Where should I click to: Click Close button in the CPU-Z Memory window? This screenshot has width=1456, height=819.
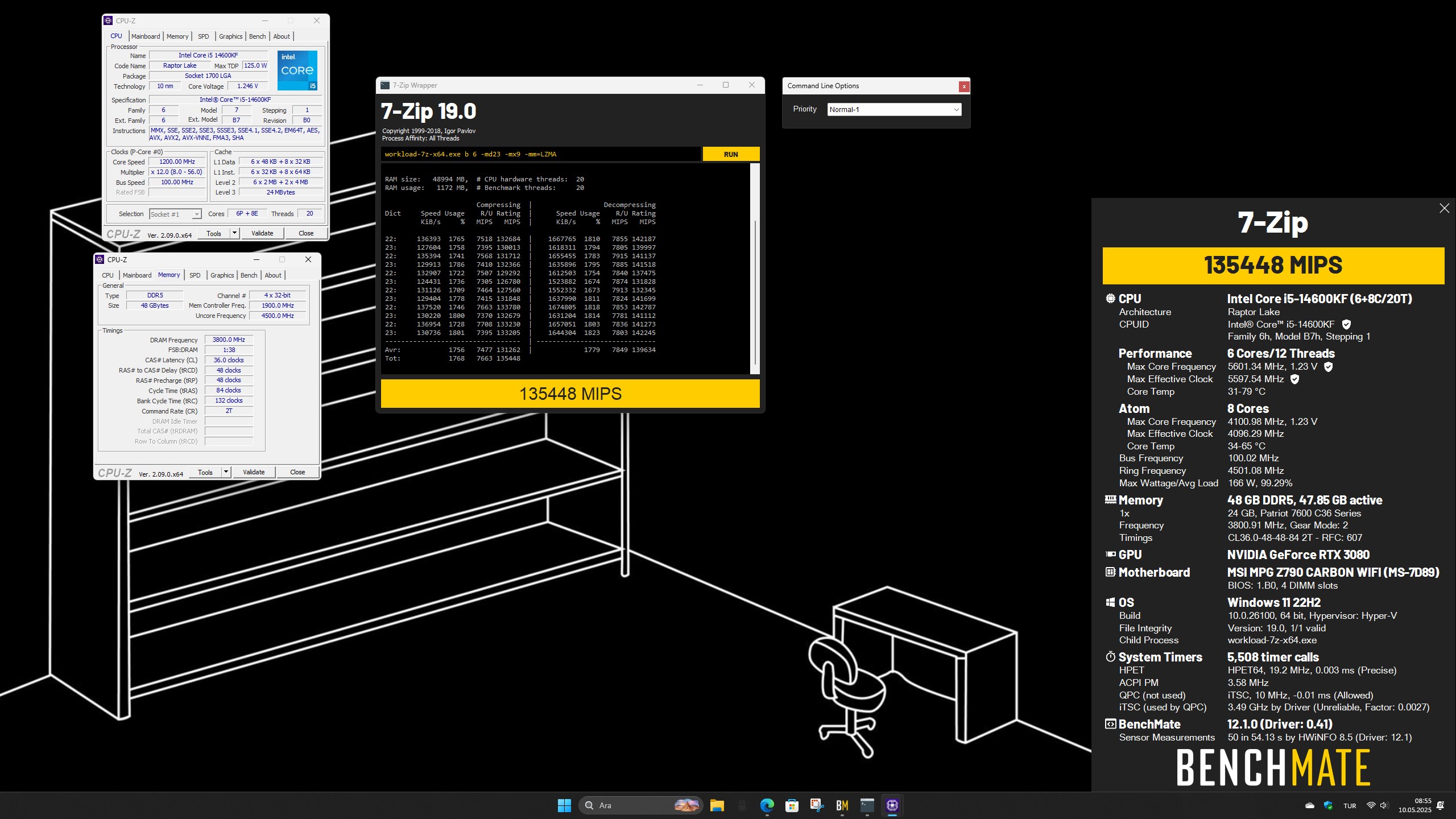tap(297, 472)
